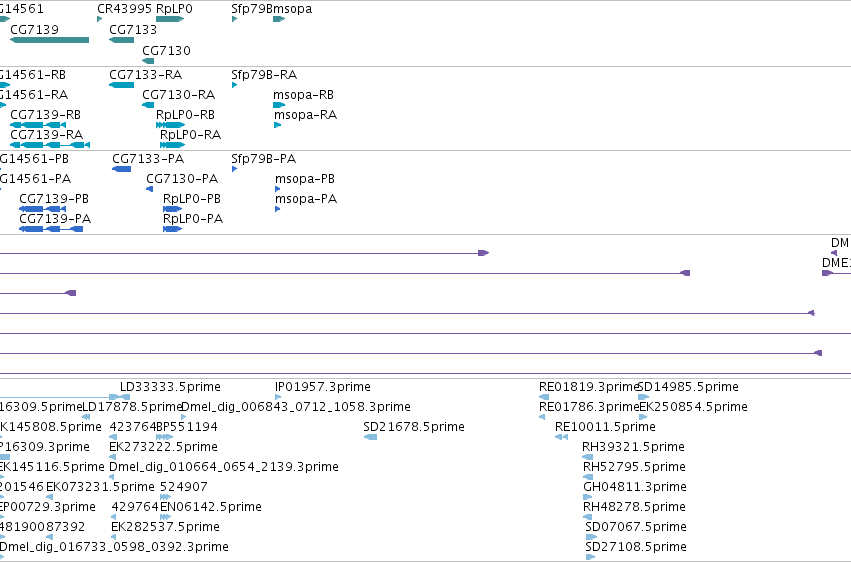851x562 pixels.
Task: Click Dmel_dig_016733_0598_0392.3prime feature
Action: (x=2, y=557)
